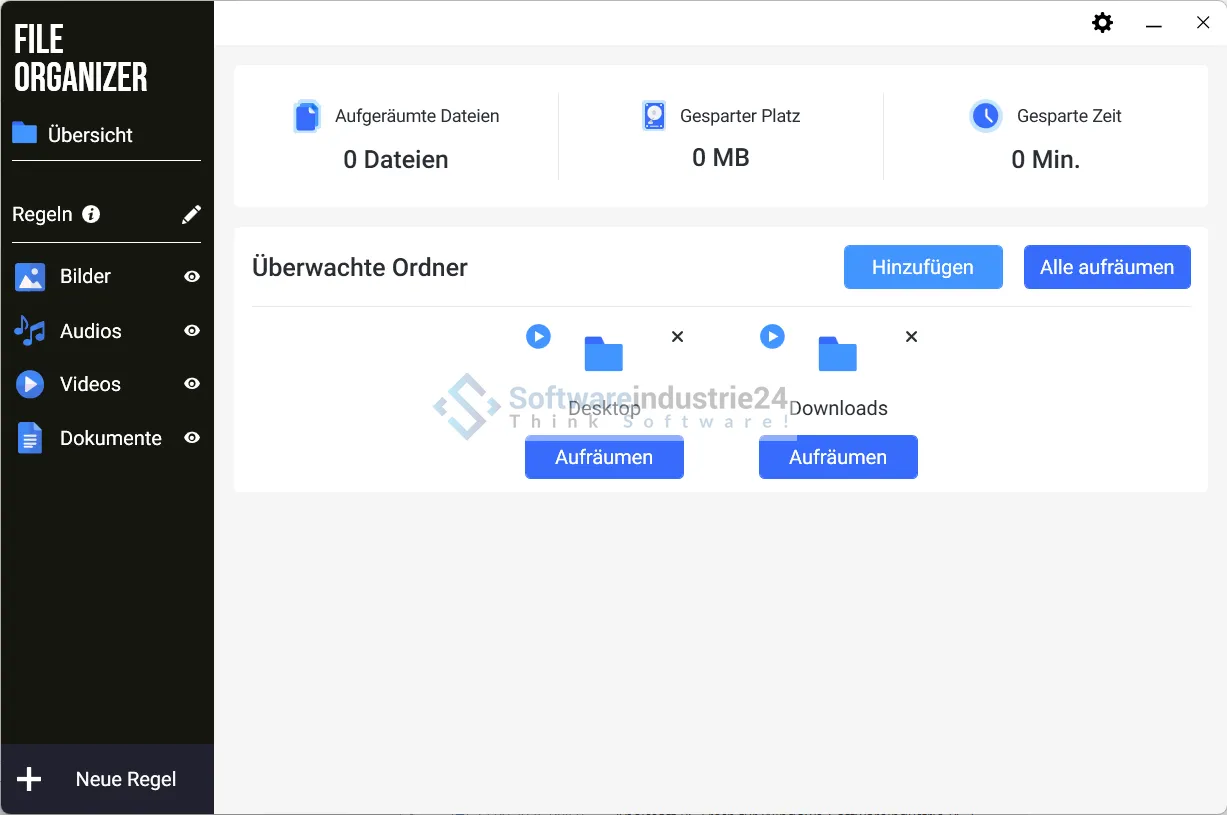Click the play icon above Desktop folder
The width and height of the screenshot is (1227, 815).
click(538, 336)
